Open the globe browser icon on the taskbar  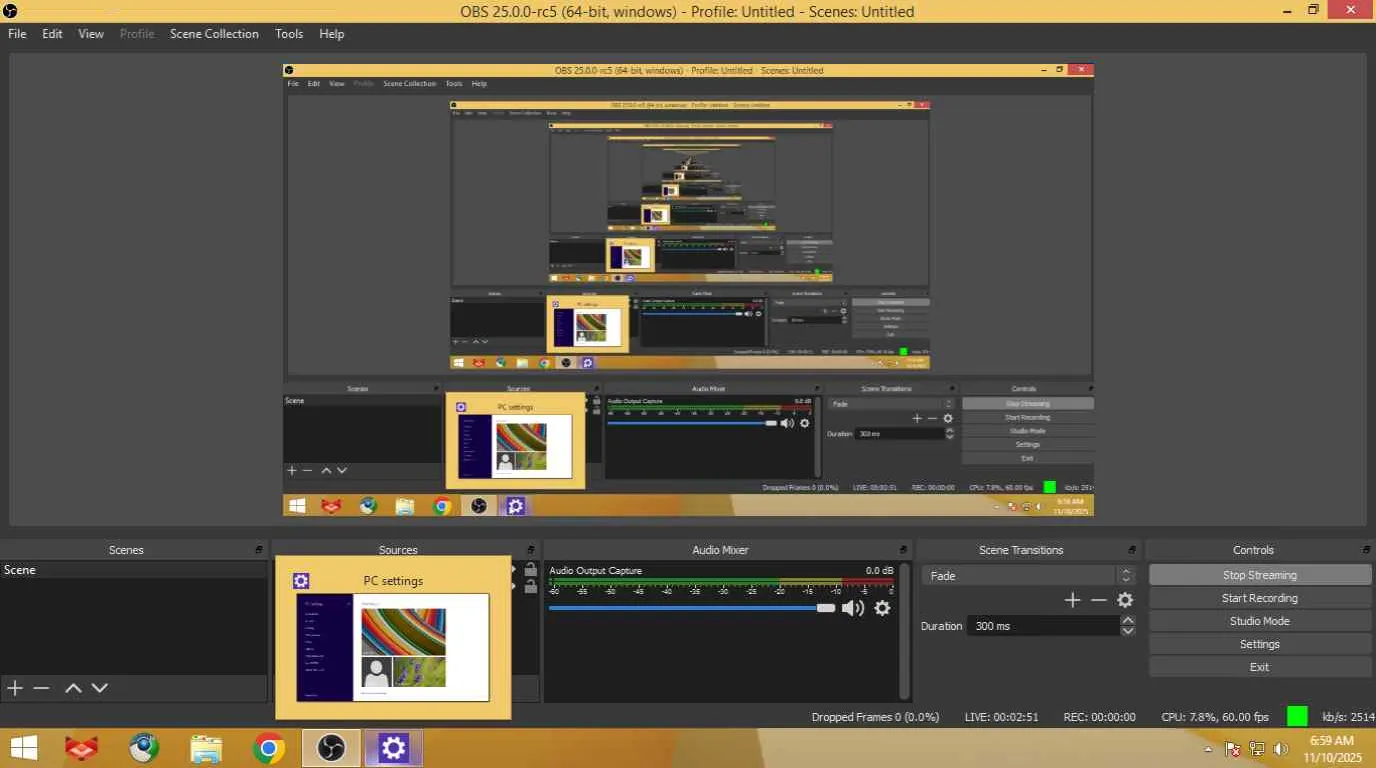(144, 748)
